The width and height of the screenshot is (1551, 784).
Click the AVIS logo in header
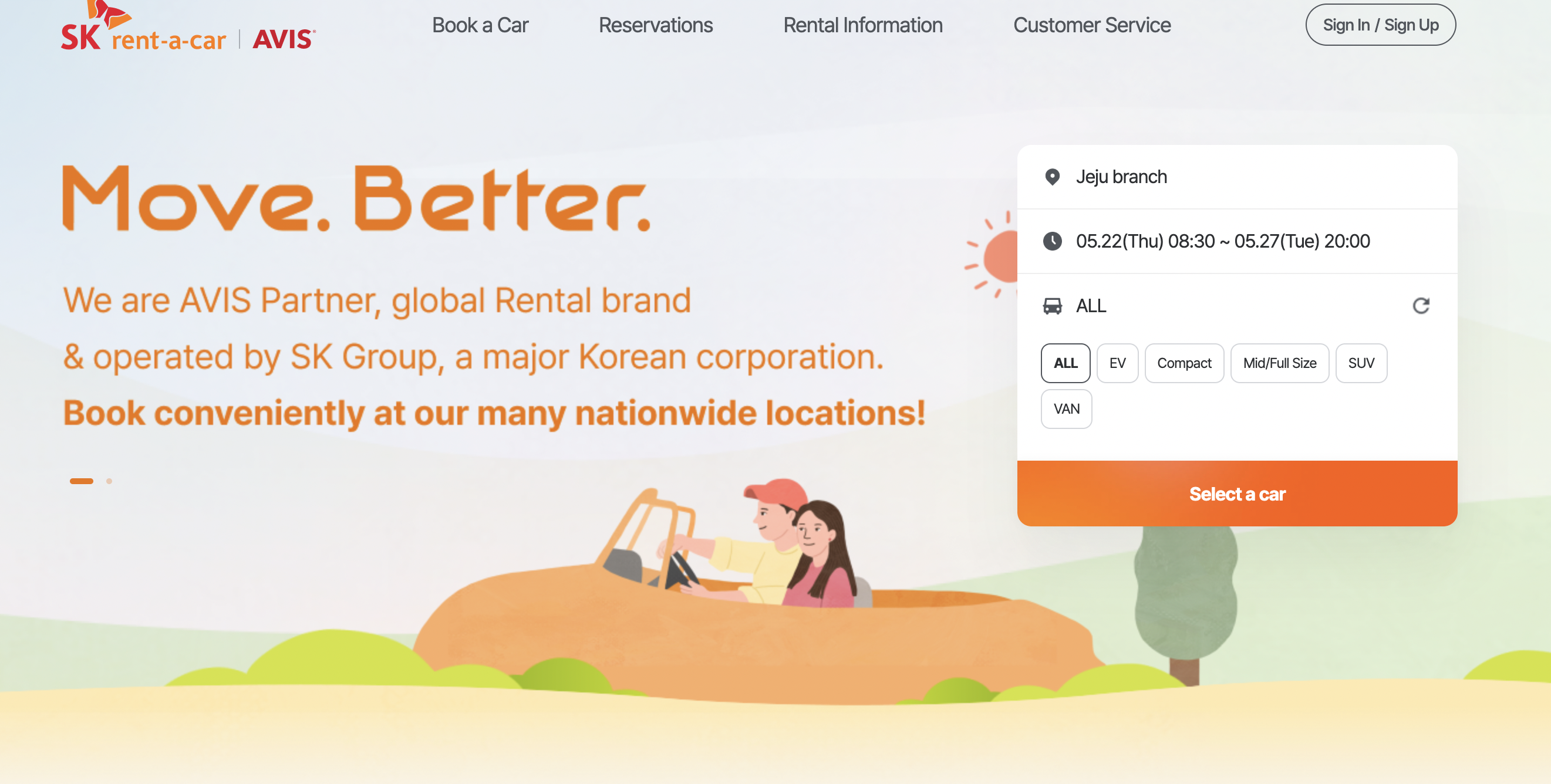(x=284, y=39)
